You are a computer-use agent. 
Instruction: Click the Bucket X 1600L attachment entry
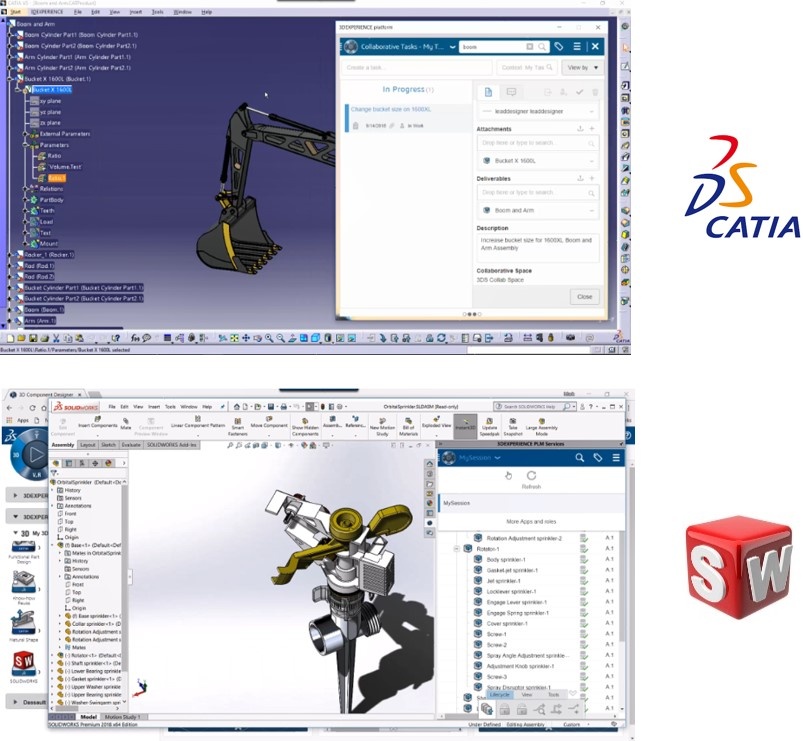(x=538, y=161)
